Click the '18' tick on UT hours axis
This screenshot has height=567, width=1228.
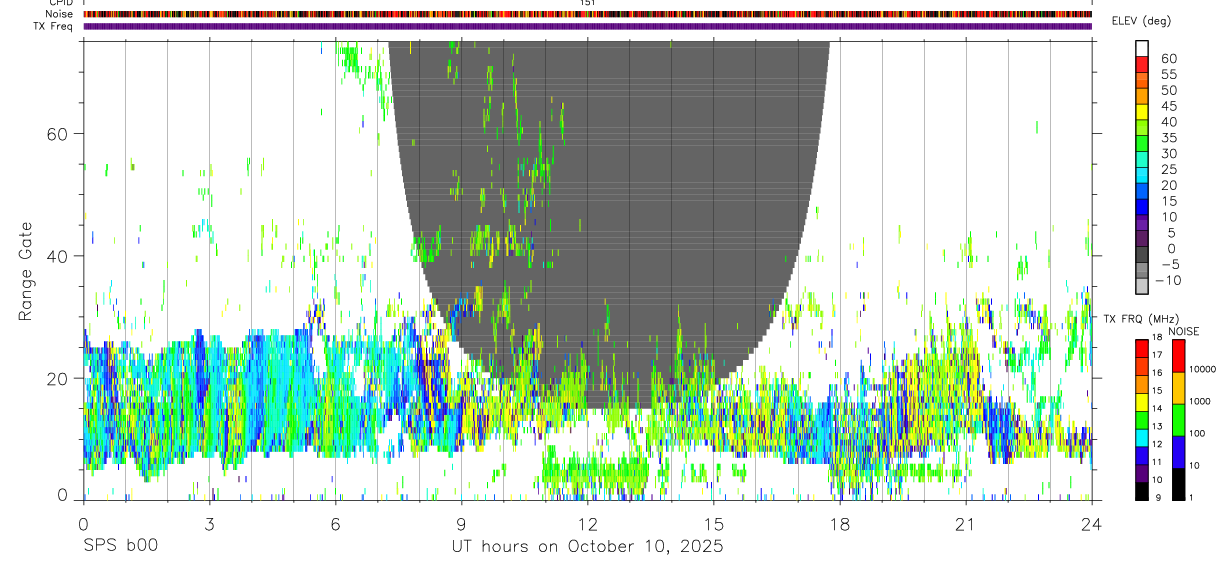click(x=840, y=524)
